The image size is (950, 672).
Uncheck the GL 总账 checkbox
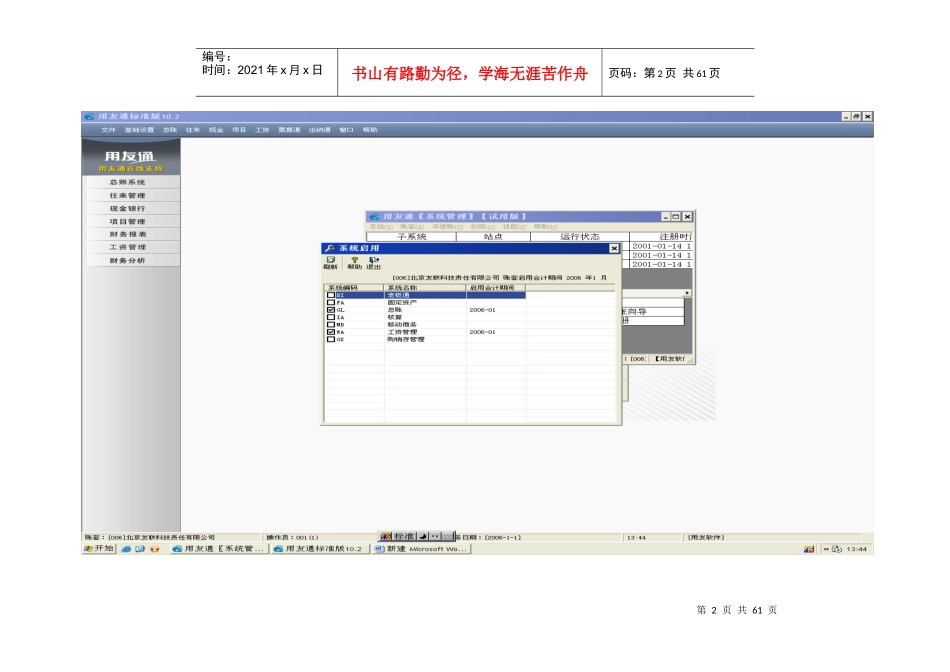(331, 310)
